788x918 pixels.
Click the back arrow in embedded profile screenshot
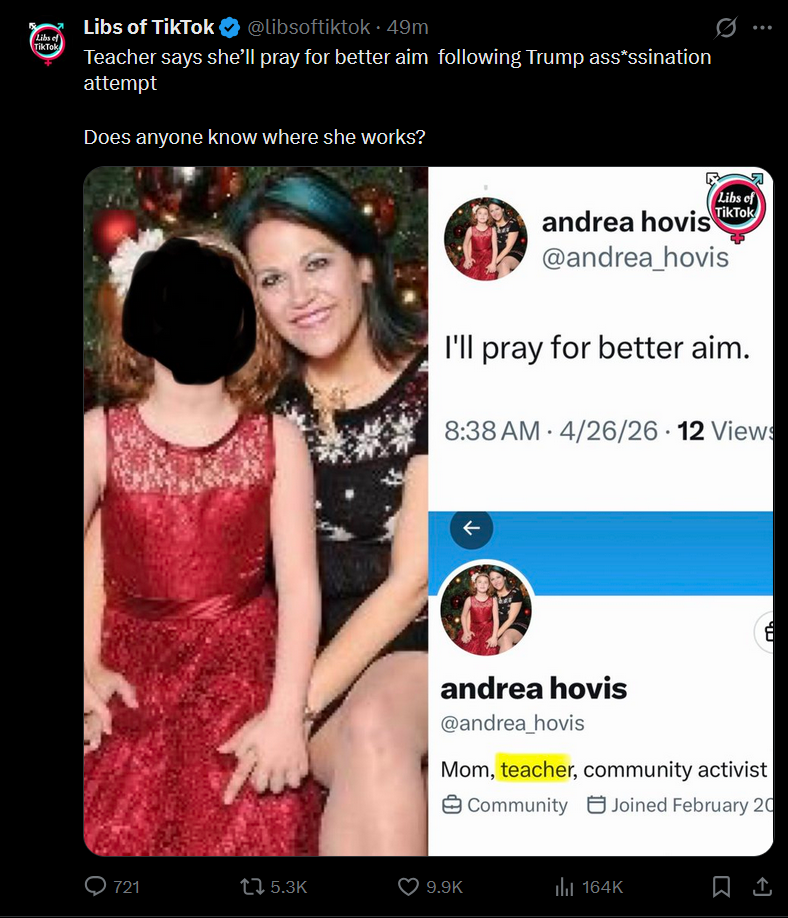coord(471,528)
